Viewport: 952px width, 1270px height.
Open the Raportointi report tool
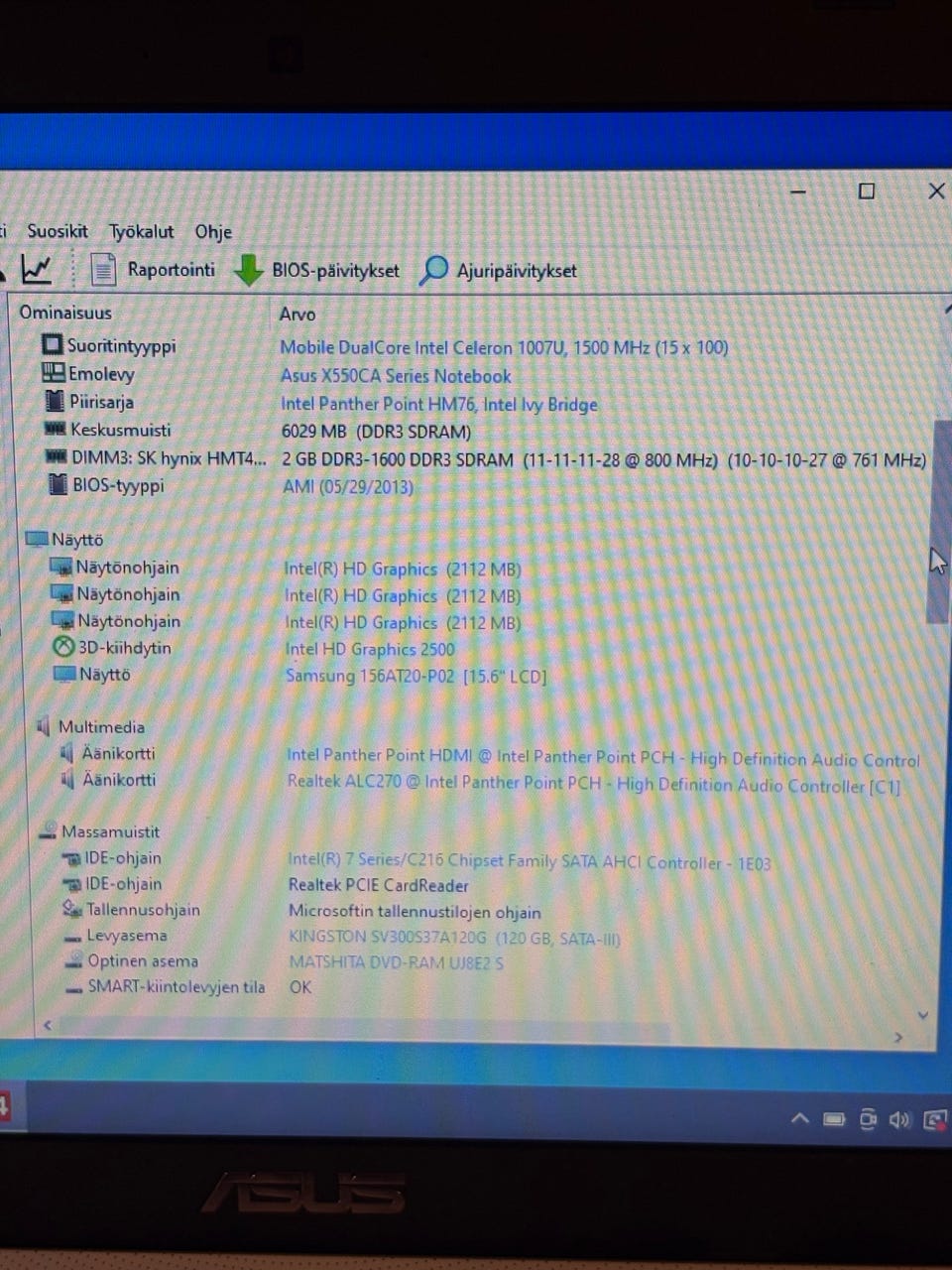[153, 269]
